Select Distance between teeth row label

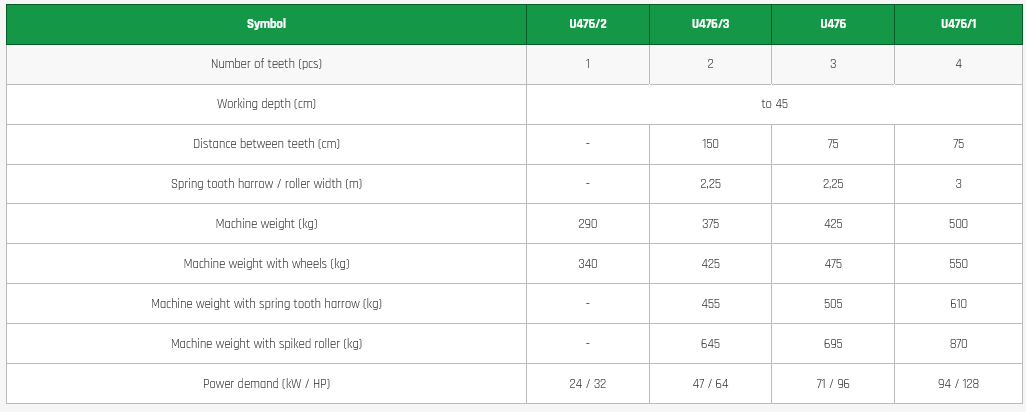[x=266, y=144]
